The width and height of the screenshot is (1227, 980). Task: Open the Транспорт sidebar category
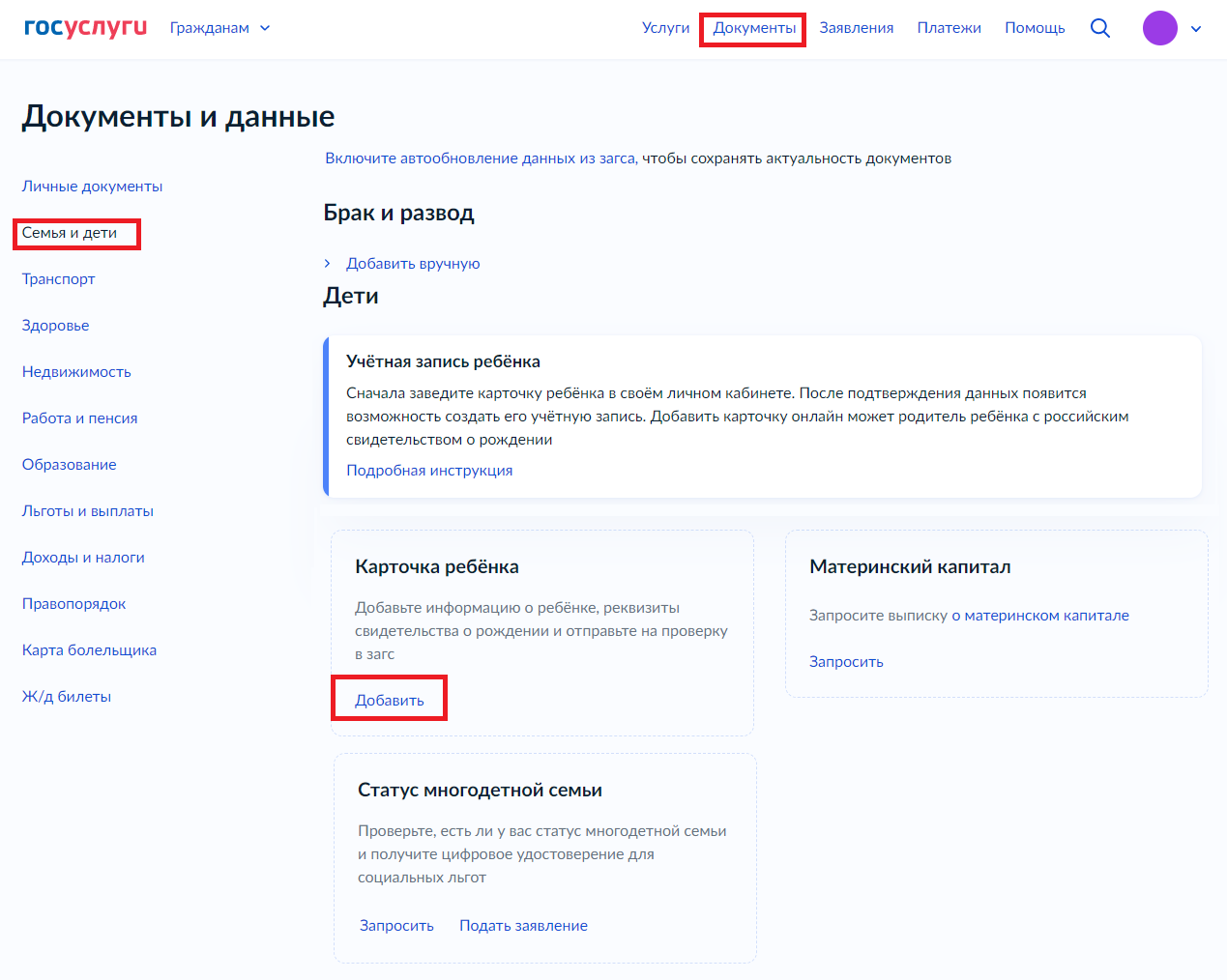(x=58, y=279)
